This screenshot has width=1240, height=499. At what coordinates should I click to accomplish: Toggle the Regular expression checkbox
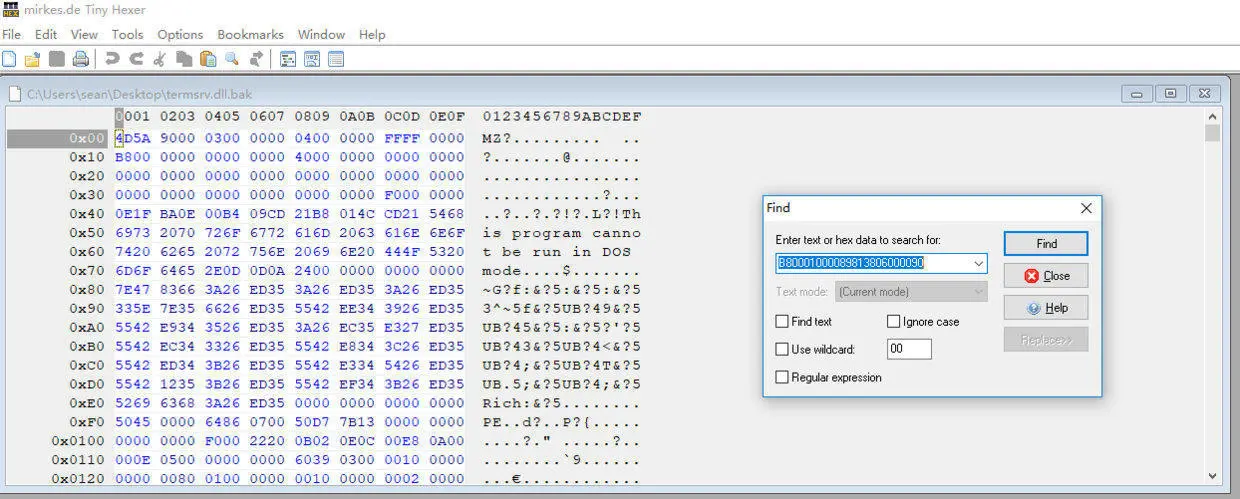coord(782,378)
